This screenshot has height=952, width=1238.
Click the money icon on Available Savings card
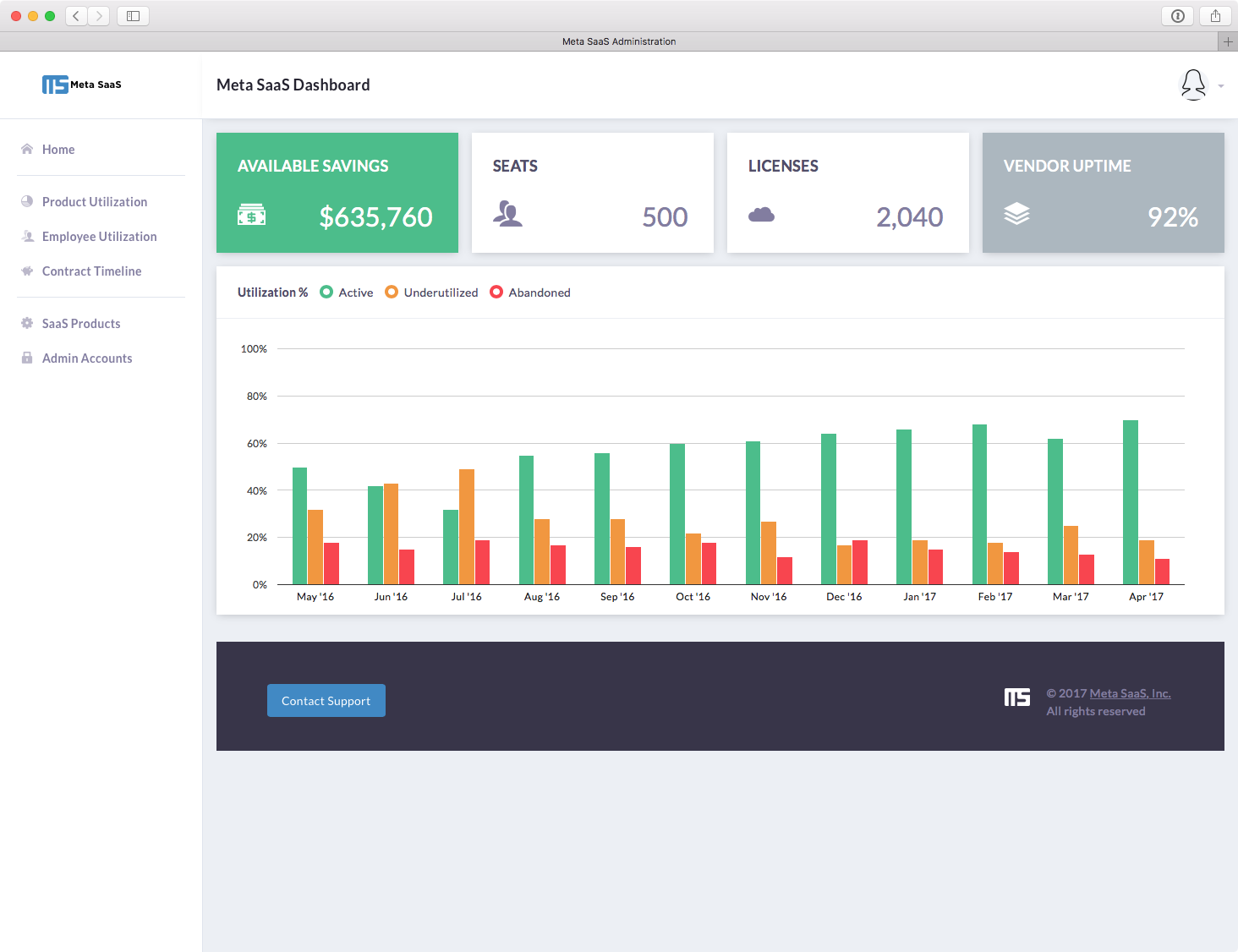[x=252, y=215]
